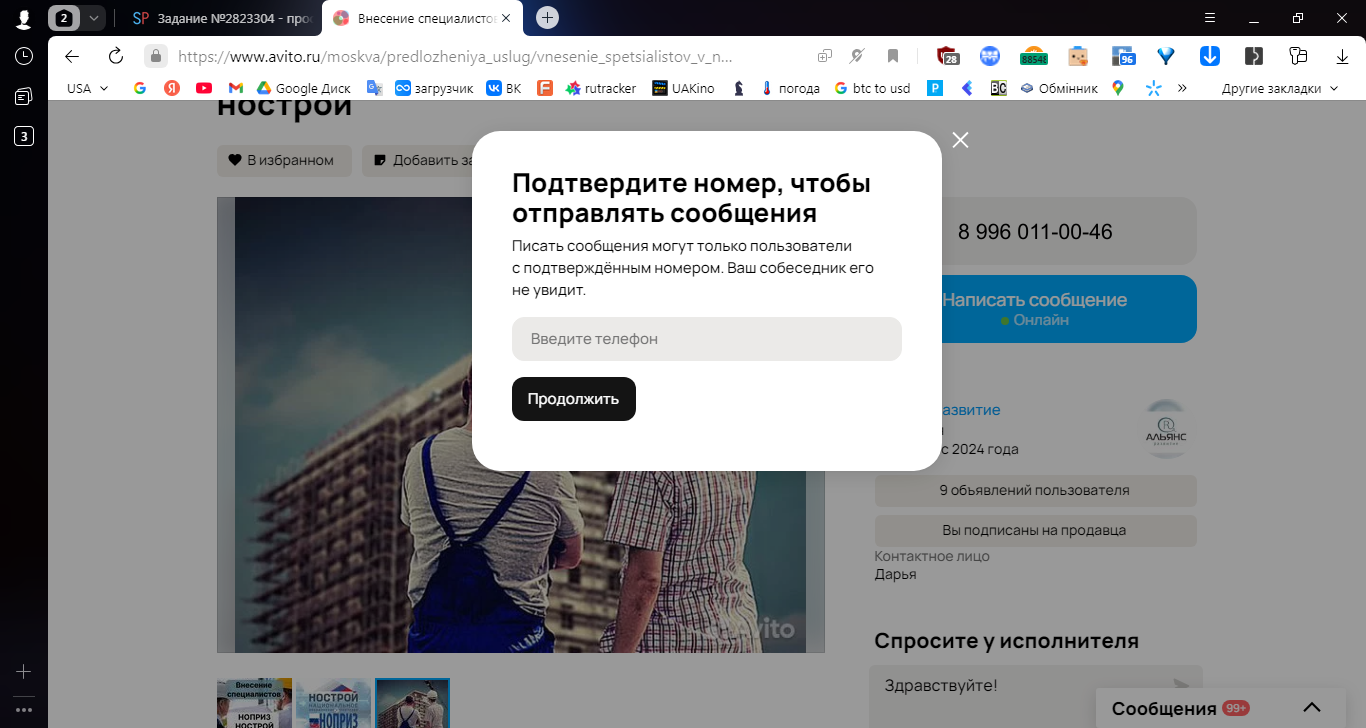
Task: Open the загрузчик bookmark
Action: (434, 88)
